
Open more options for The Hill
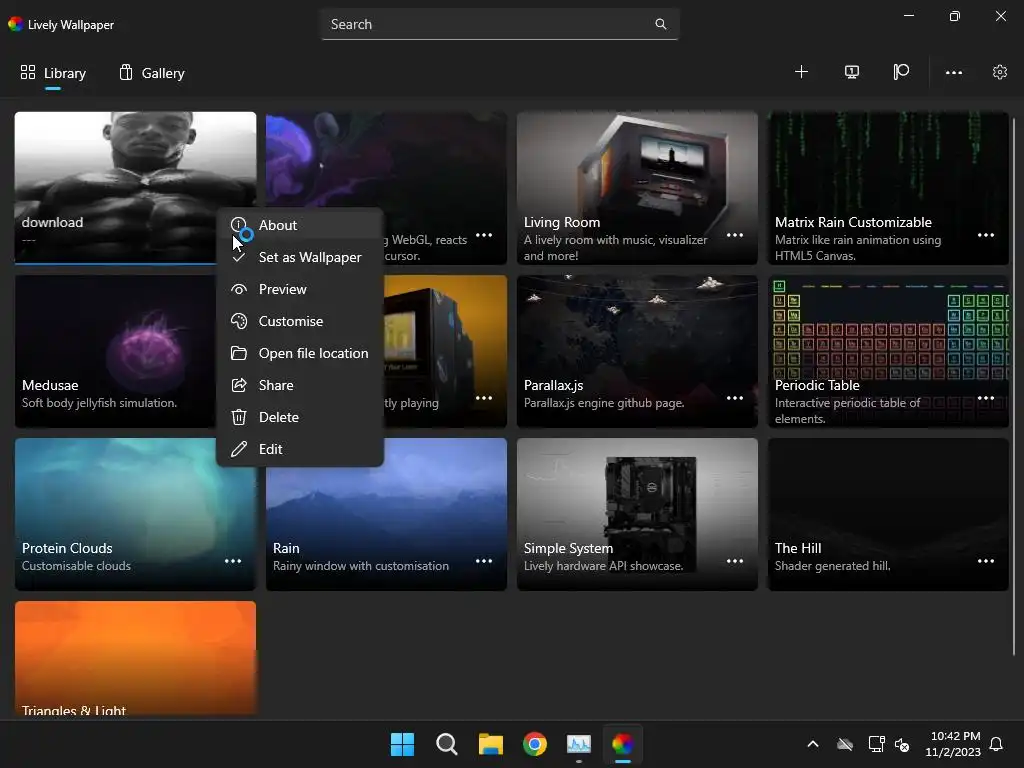coord(985,561)
